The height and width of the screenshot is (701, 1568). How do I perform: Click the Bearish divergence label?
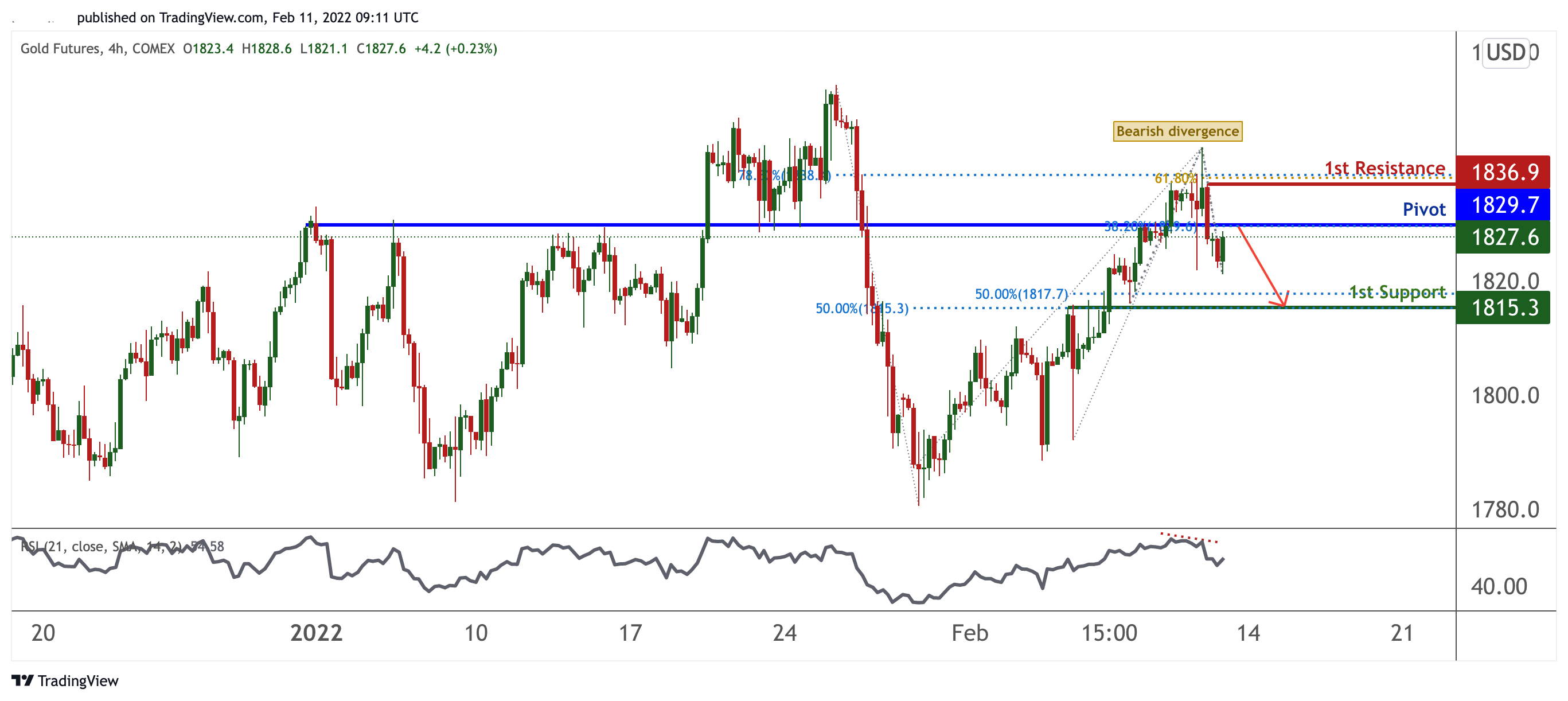1177,131
